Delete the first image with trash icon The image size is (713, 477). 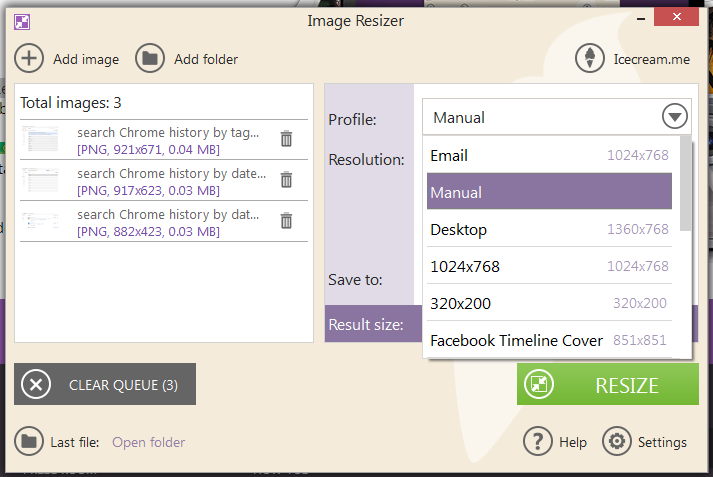286,139
